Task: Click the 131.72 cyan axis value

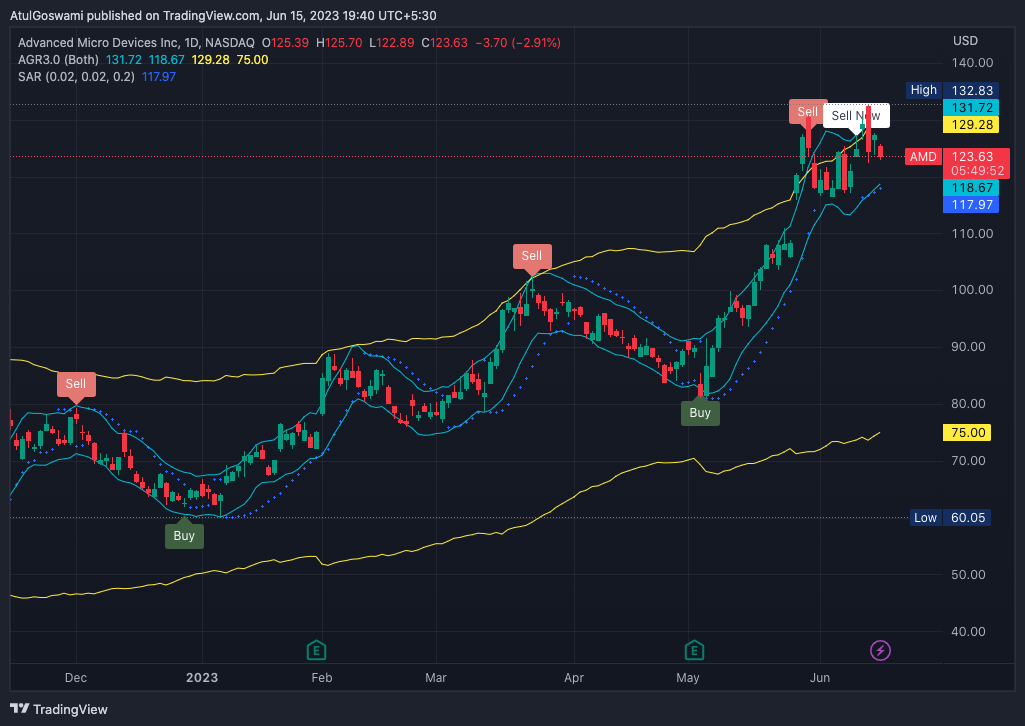Action: point(971,108)
